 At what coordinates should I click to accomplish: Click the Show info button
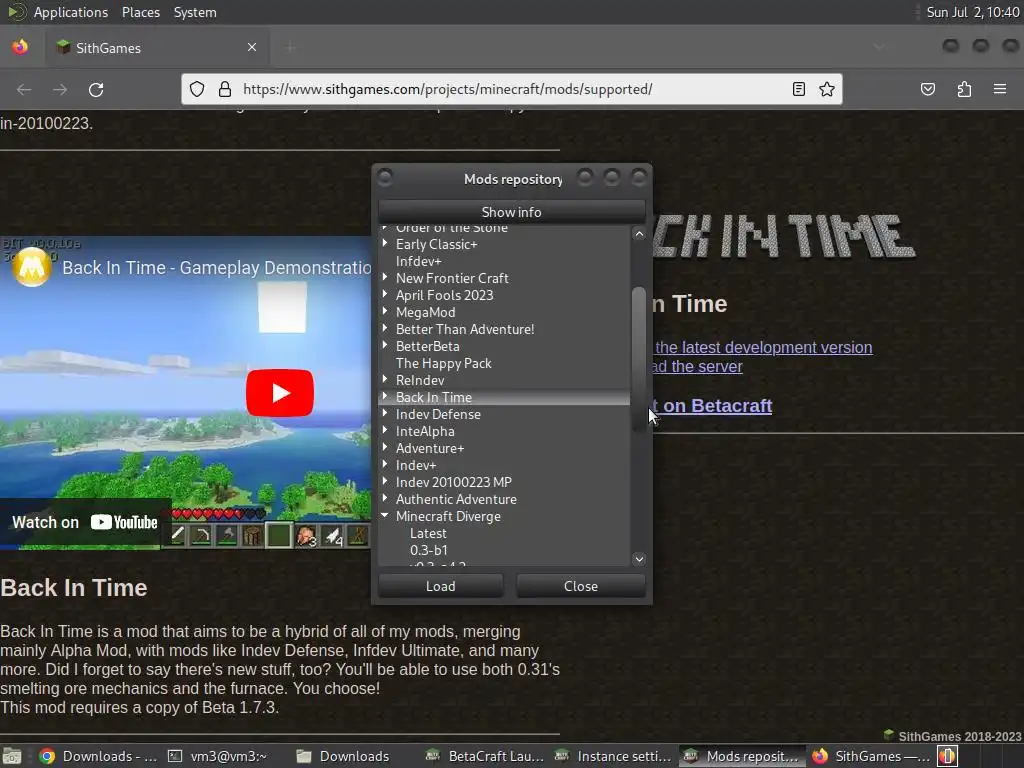coord(511,212)
